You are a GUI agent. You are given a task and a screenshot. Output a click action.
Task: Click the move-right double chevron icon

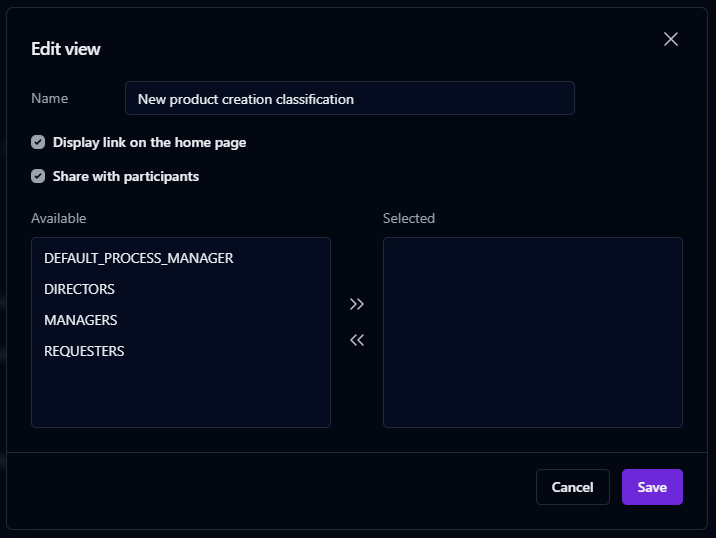[x=357, y=304]
